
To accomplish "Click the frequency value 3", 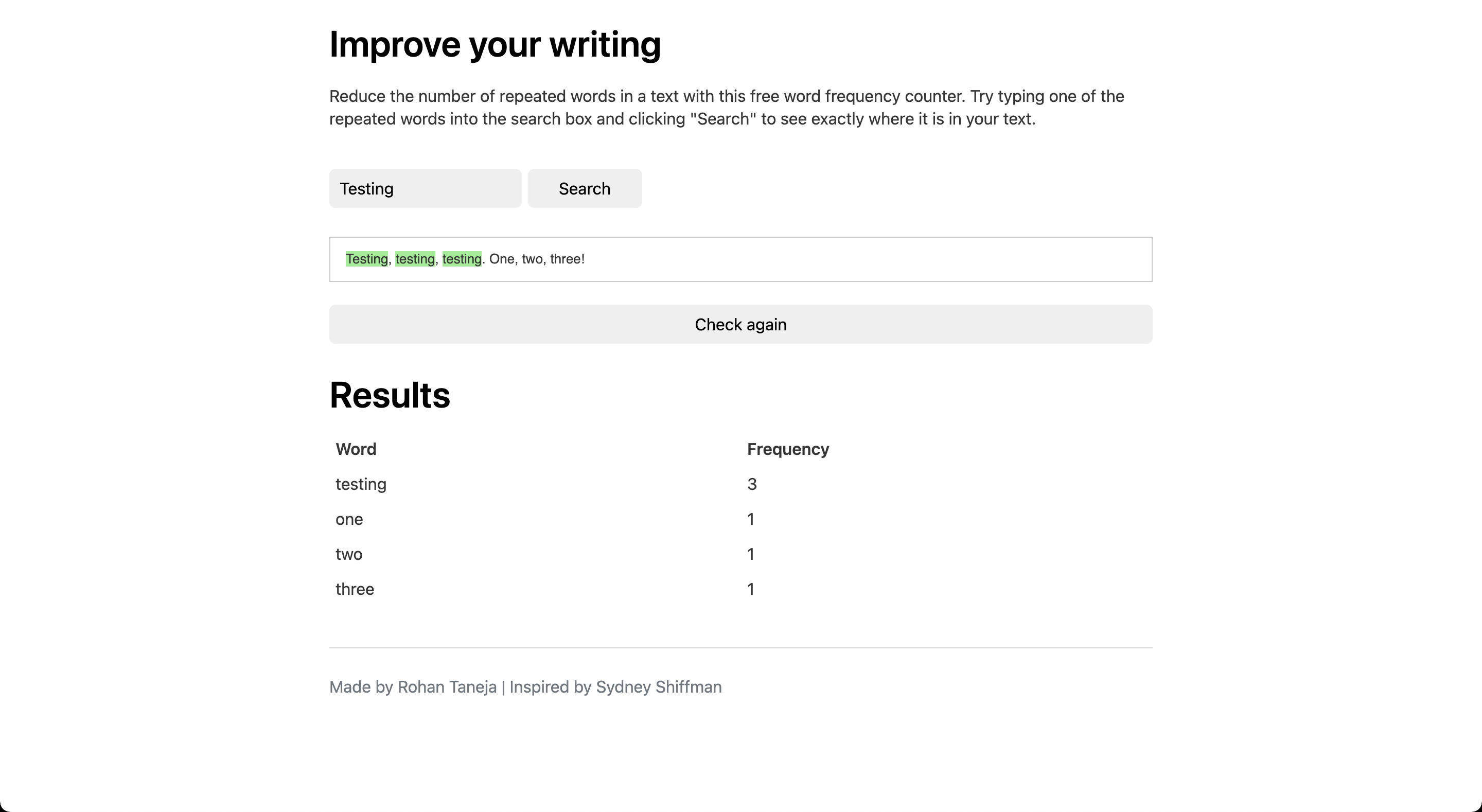I will (x=751, y=484).
